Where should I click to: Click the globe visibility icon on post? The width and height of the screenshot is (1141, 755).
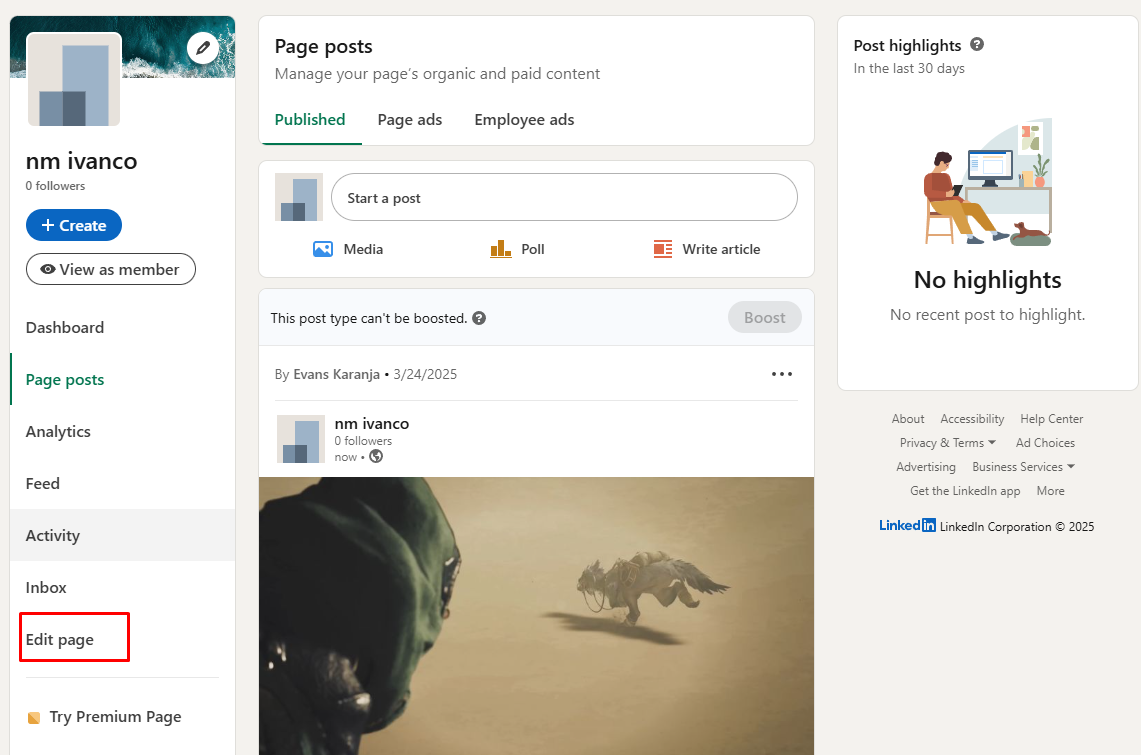point(376,456)
